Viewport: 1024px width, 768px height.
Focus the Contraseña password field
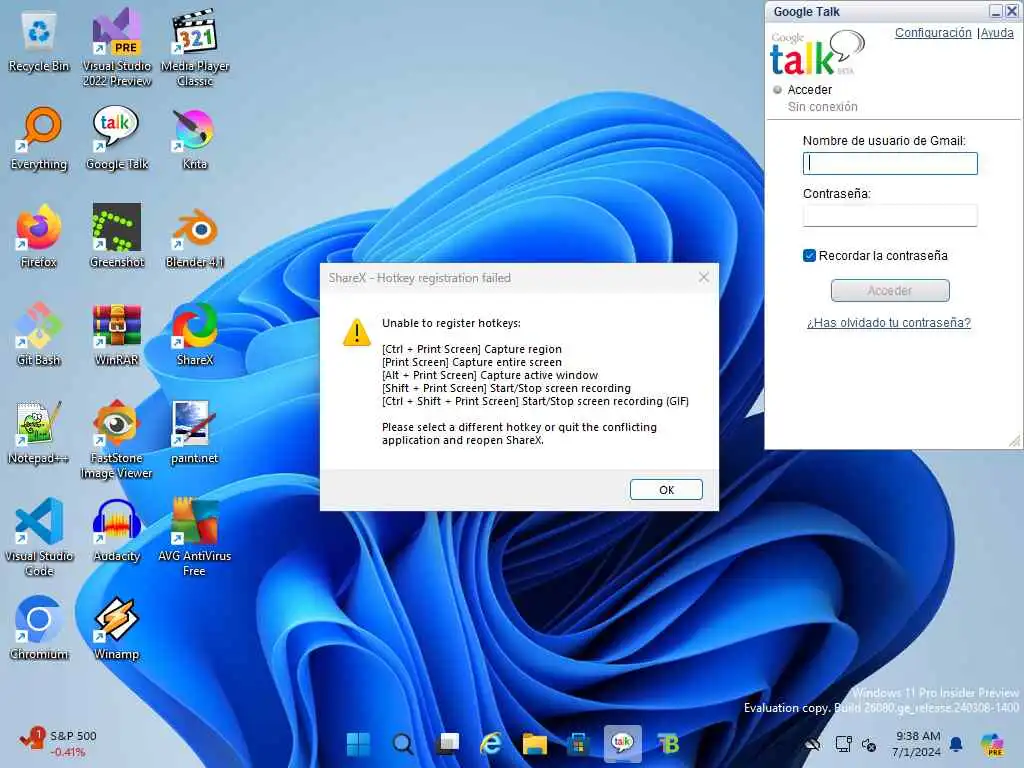(889, 216)
